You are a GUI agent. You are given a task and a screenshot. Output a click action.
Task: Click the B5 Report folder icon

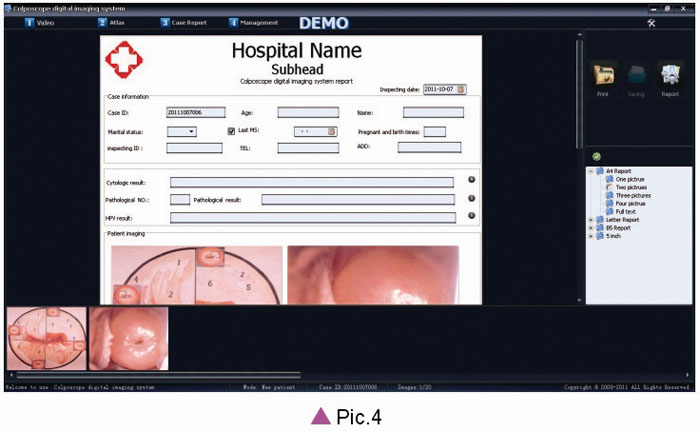tap(600, 228)
